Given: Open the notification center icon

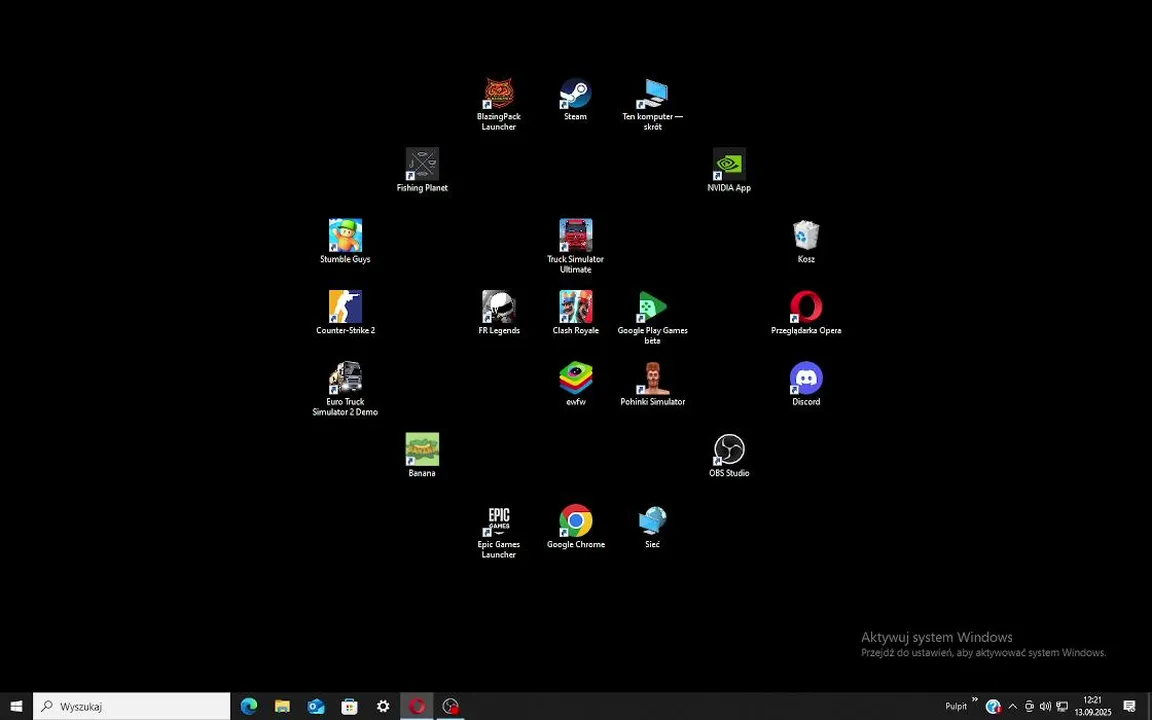Looking at the screenshot, I should [x=1129, y=706].
